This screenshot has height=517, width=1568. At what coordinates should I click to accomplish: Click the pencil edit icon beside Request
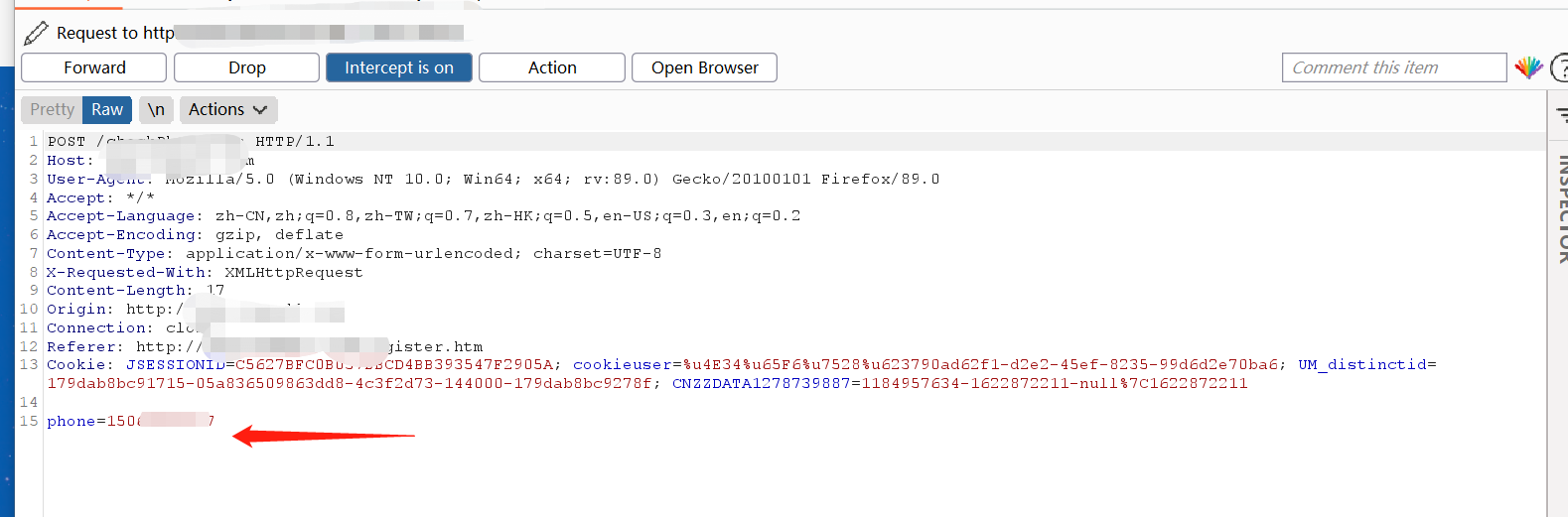(x=36, y=33)
